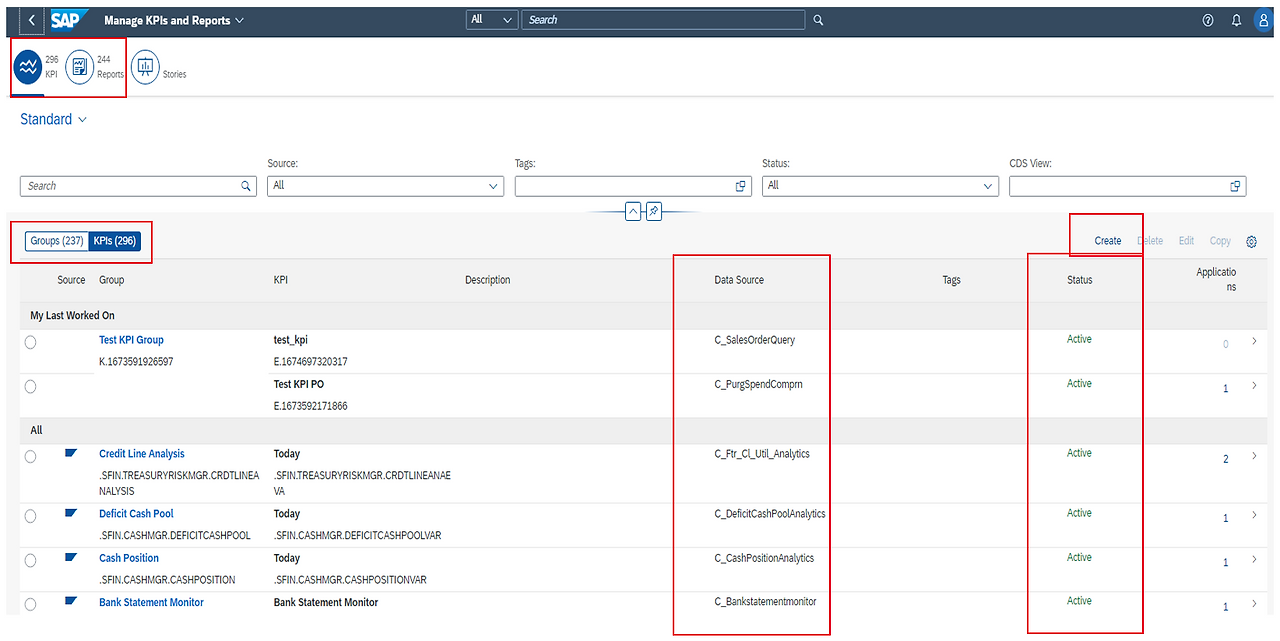Open the table settings gear icon
This screenshot has width=1280, height=641.
[x=1251, y=241]
